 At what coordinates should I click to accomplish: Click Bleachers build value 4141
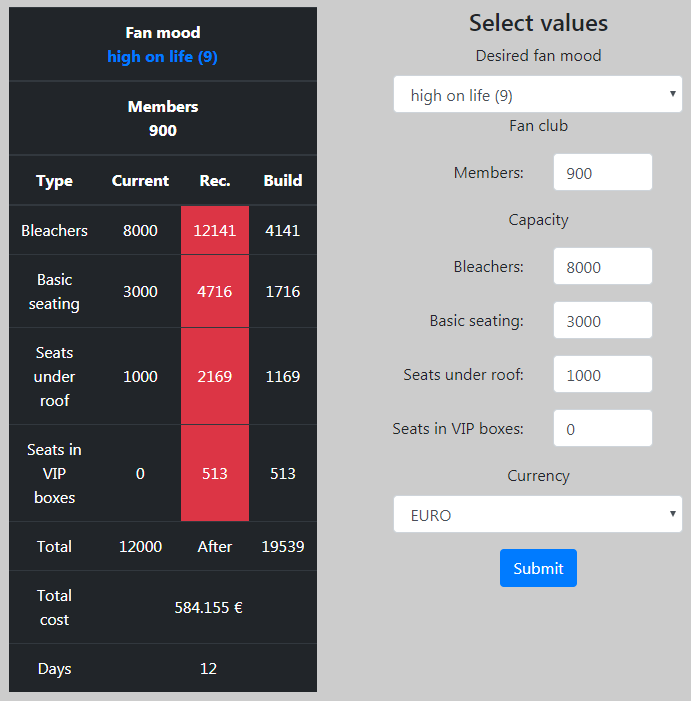click(x=282, y=231)
